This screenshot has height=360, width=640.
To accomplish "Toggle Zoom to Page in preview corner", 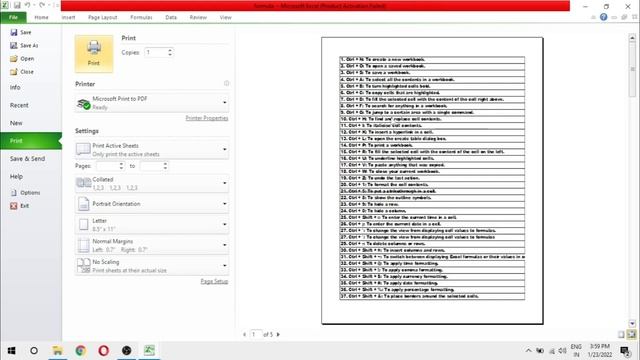I will click(631, 335).
